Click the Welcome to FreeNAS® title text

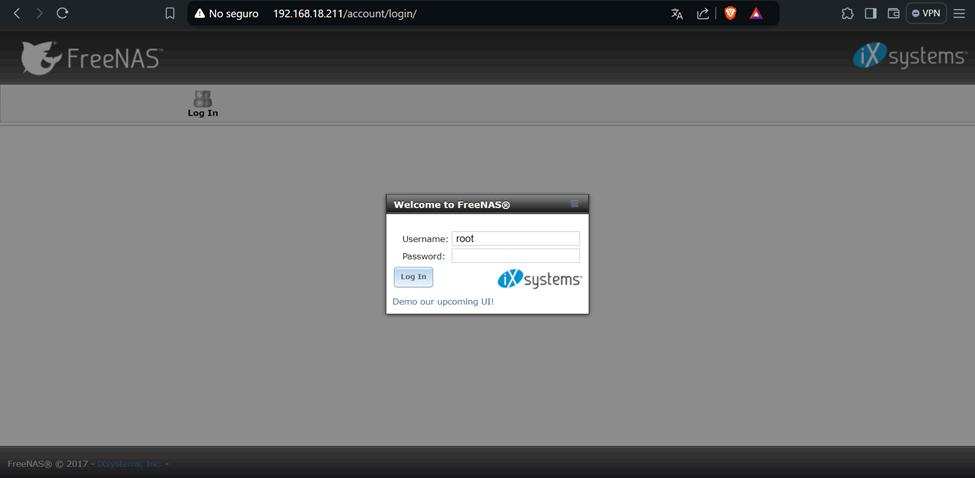(452, 205)
